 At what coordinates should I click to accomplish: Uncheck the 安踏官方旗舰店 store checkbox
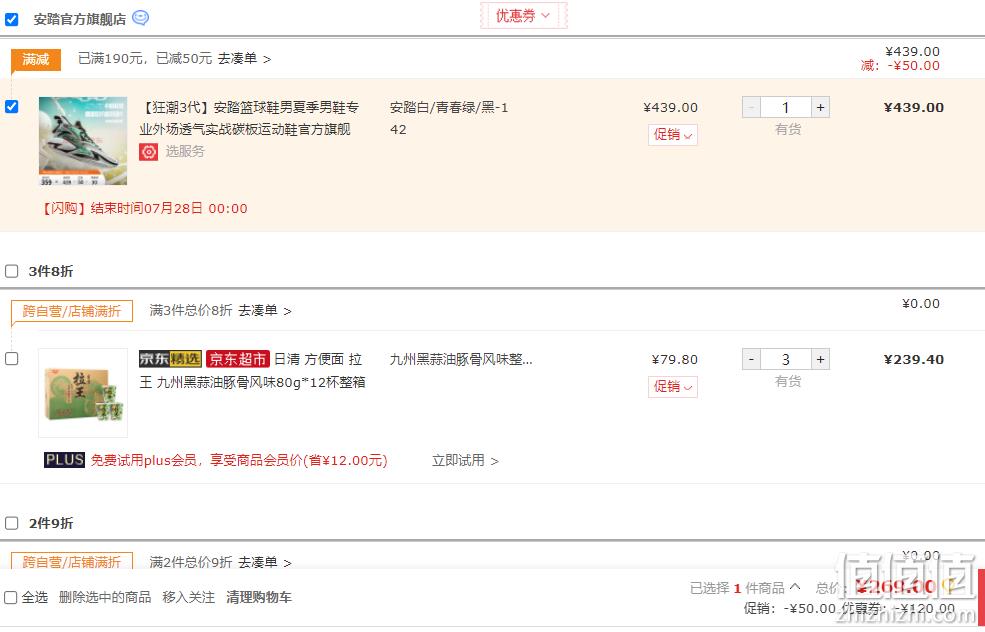pyautogui.click(x=11, y=19)
